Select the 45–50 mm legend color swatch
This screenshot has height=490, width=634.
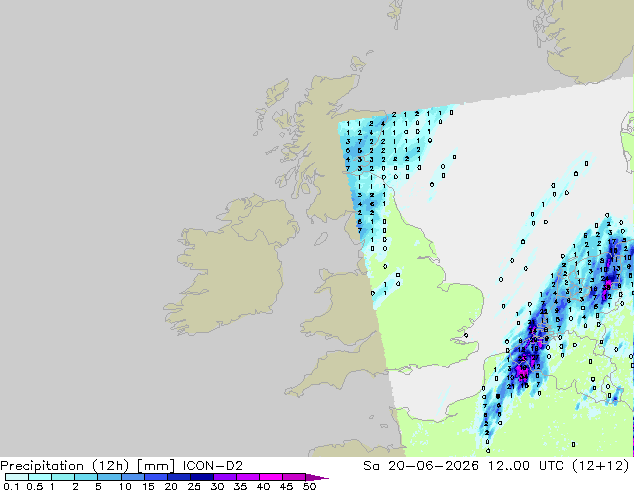click(x=294, y=477)
